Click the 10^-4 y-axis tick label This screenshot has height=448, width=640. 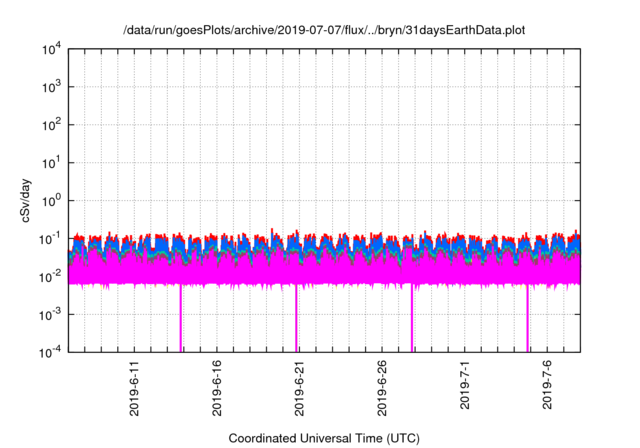tap(50, 352)
